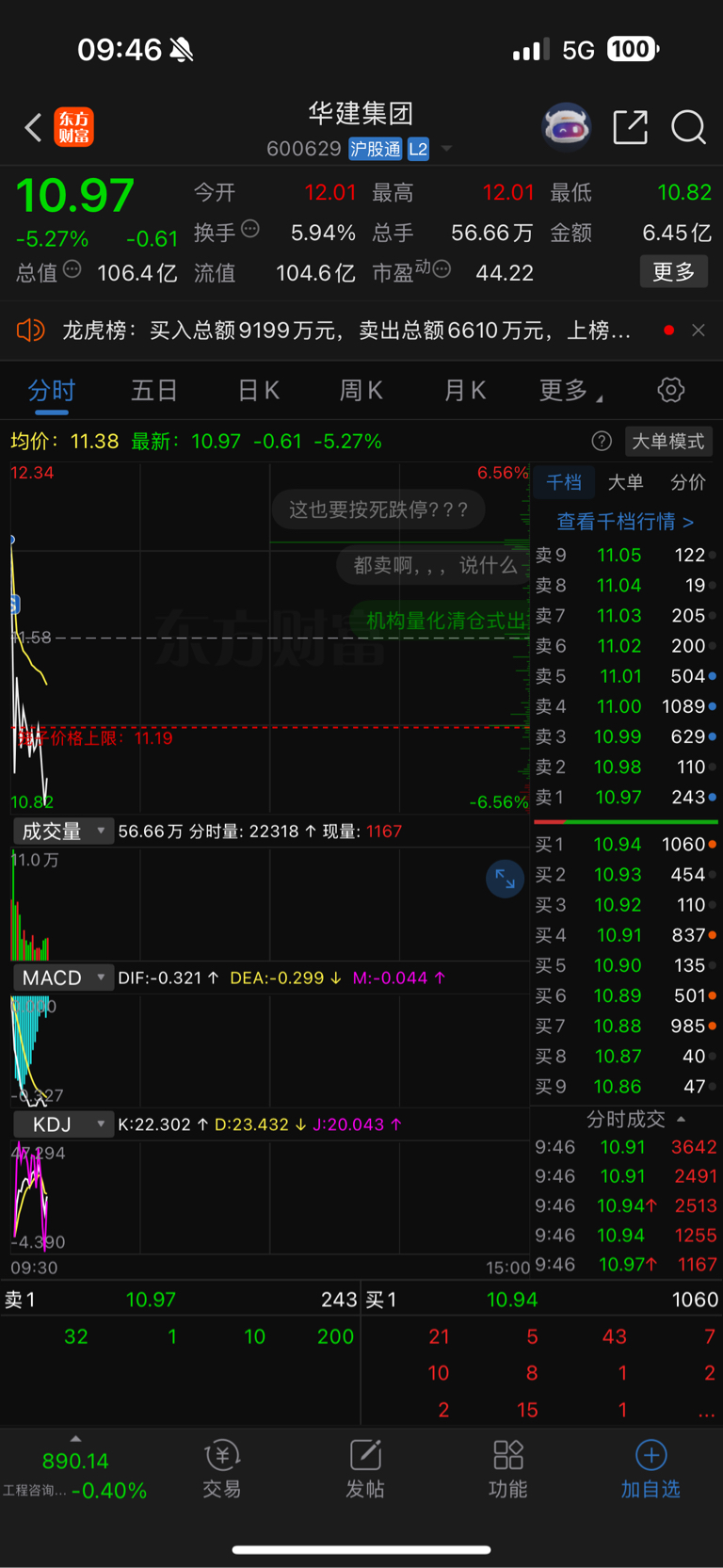
Task: Tap the share icon
Action: 630,127
